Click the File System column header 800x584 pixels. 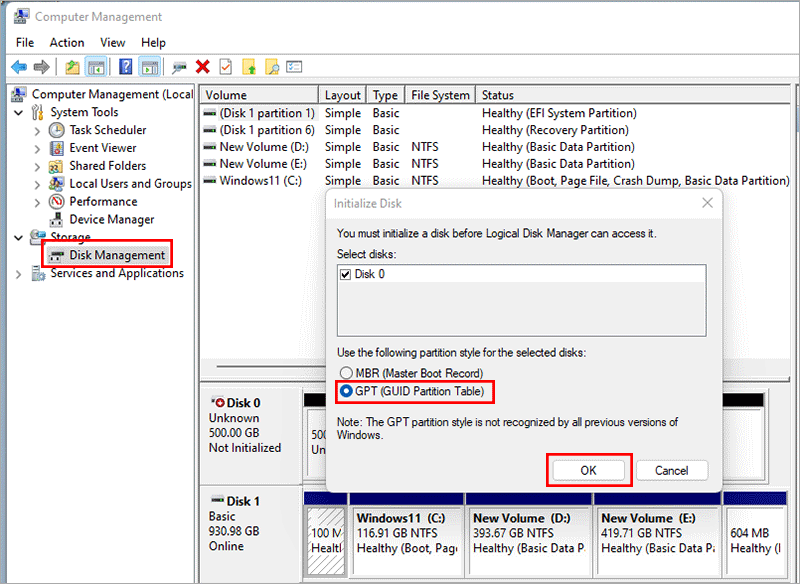point(439,95)
